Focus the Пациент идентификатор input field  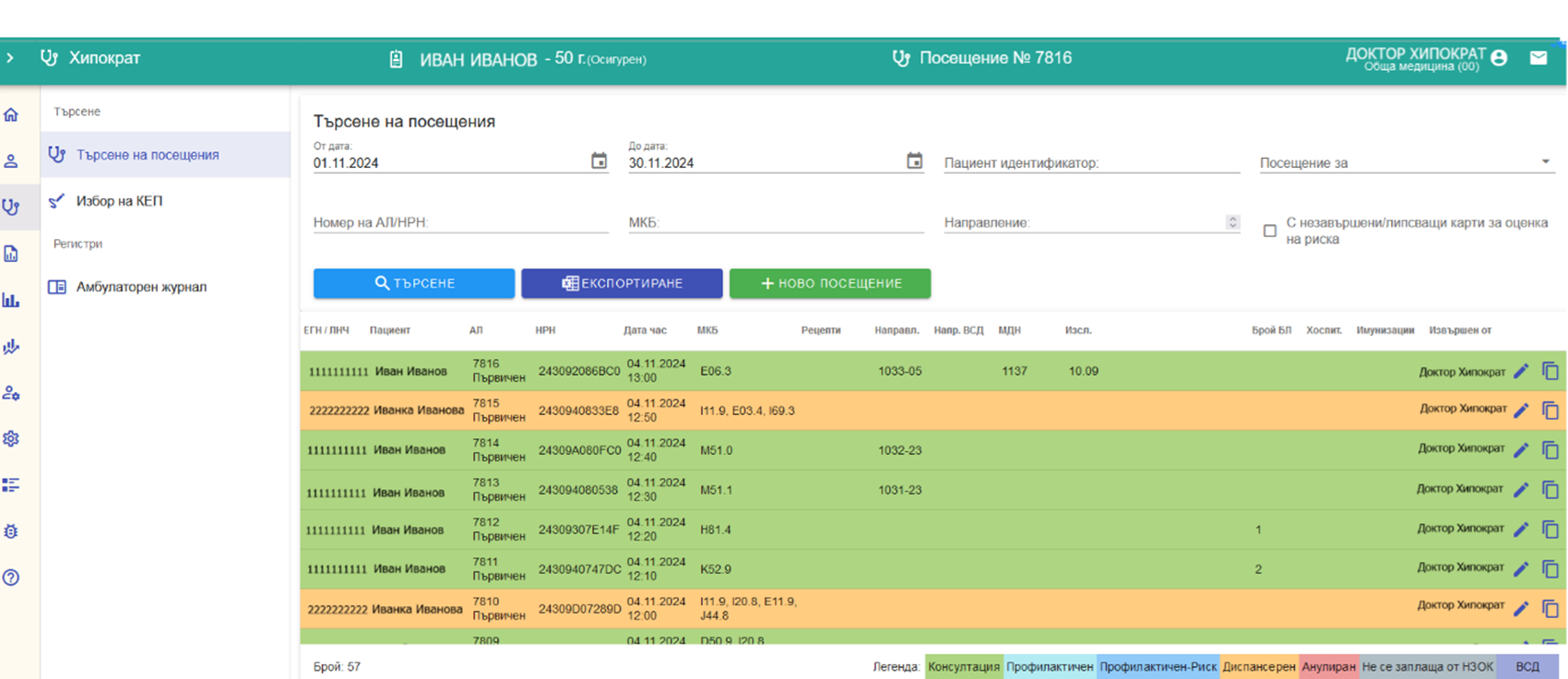click(x=1092, y=162)
